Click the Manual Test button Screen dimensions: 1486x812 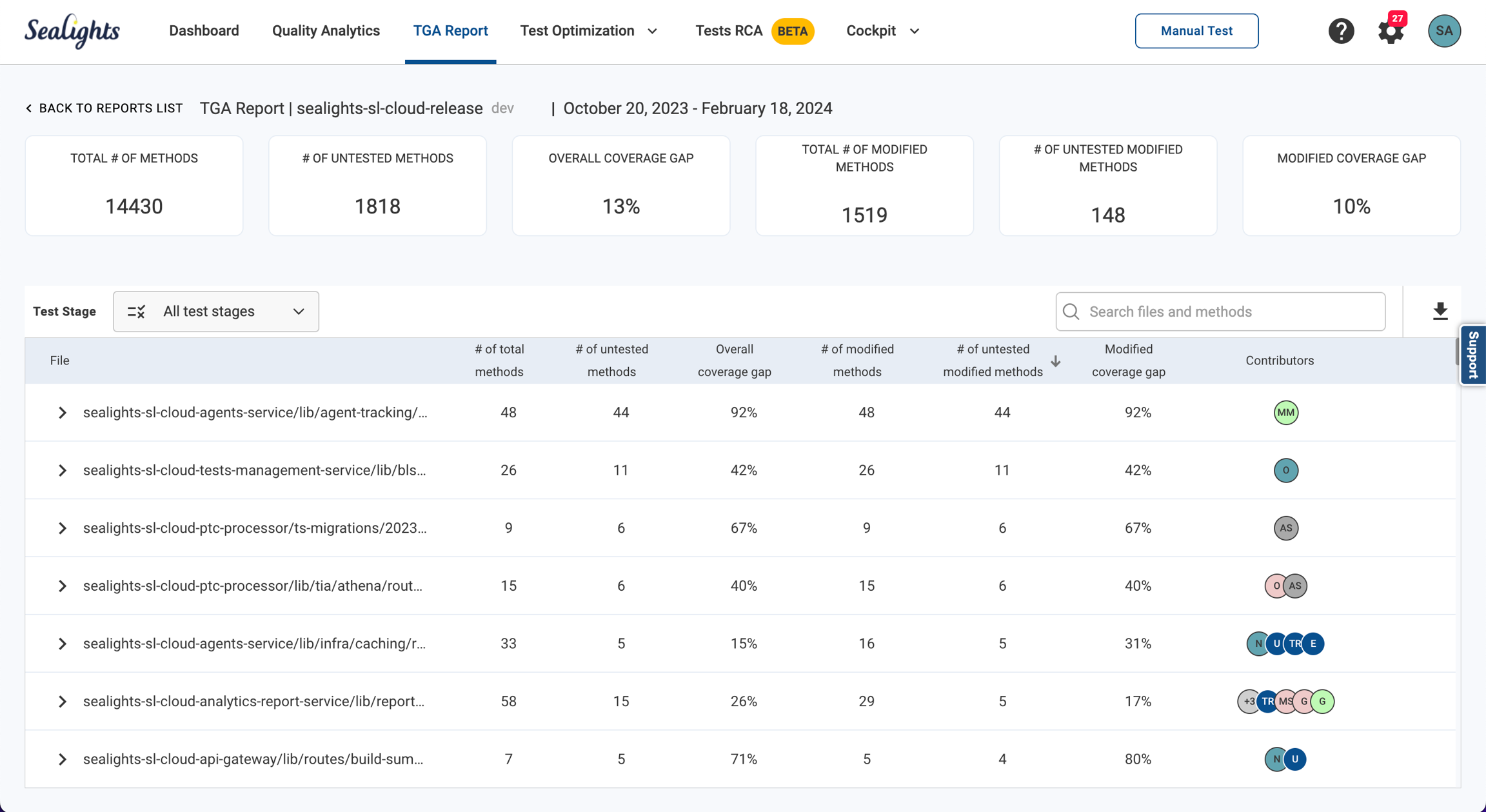pyautogui.click(x=1196, y=31)
